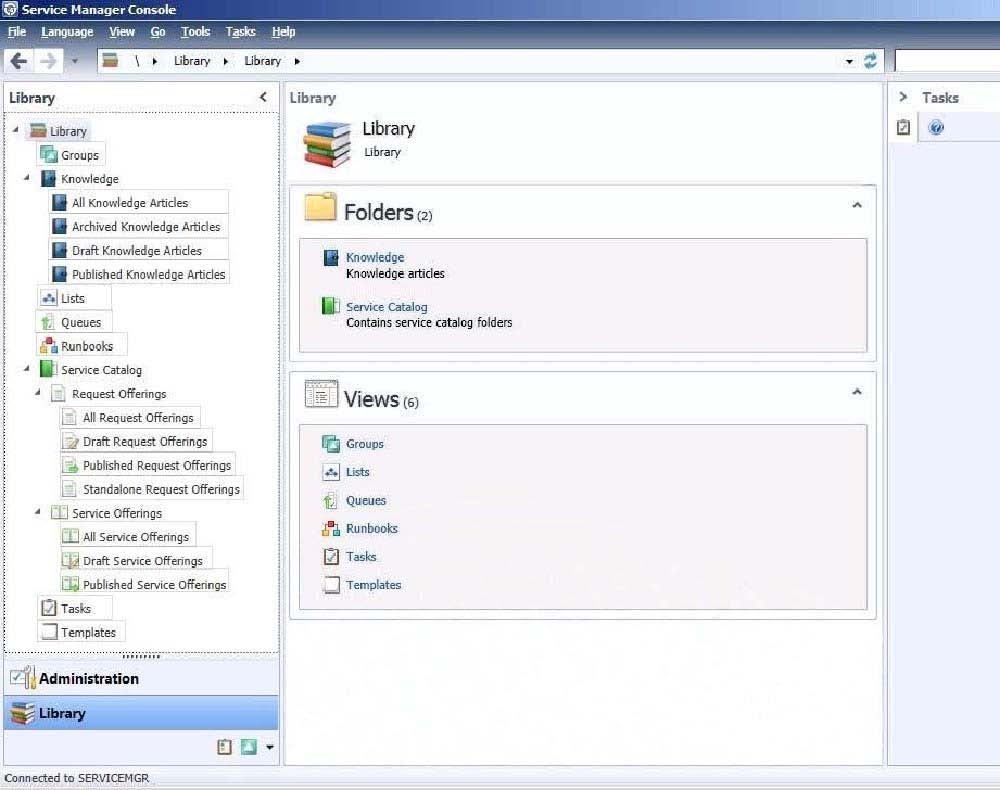The height and width of the screenshot is (790, 1000).
Task: Click the clipboard task icon in Tasks pane
Action: pos(903,128)
